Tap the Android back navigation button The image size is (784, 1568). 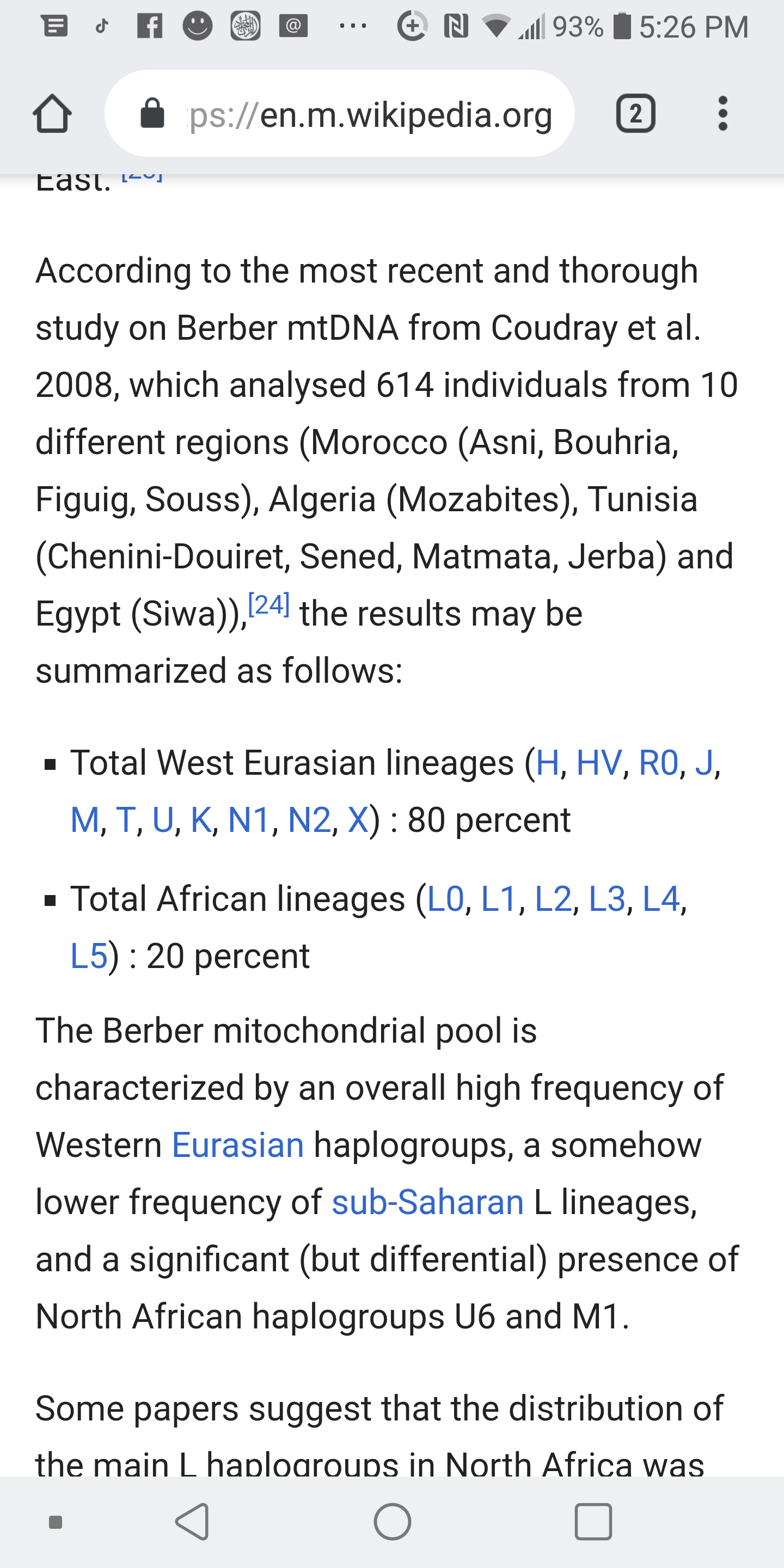[x=192, y=1522]
